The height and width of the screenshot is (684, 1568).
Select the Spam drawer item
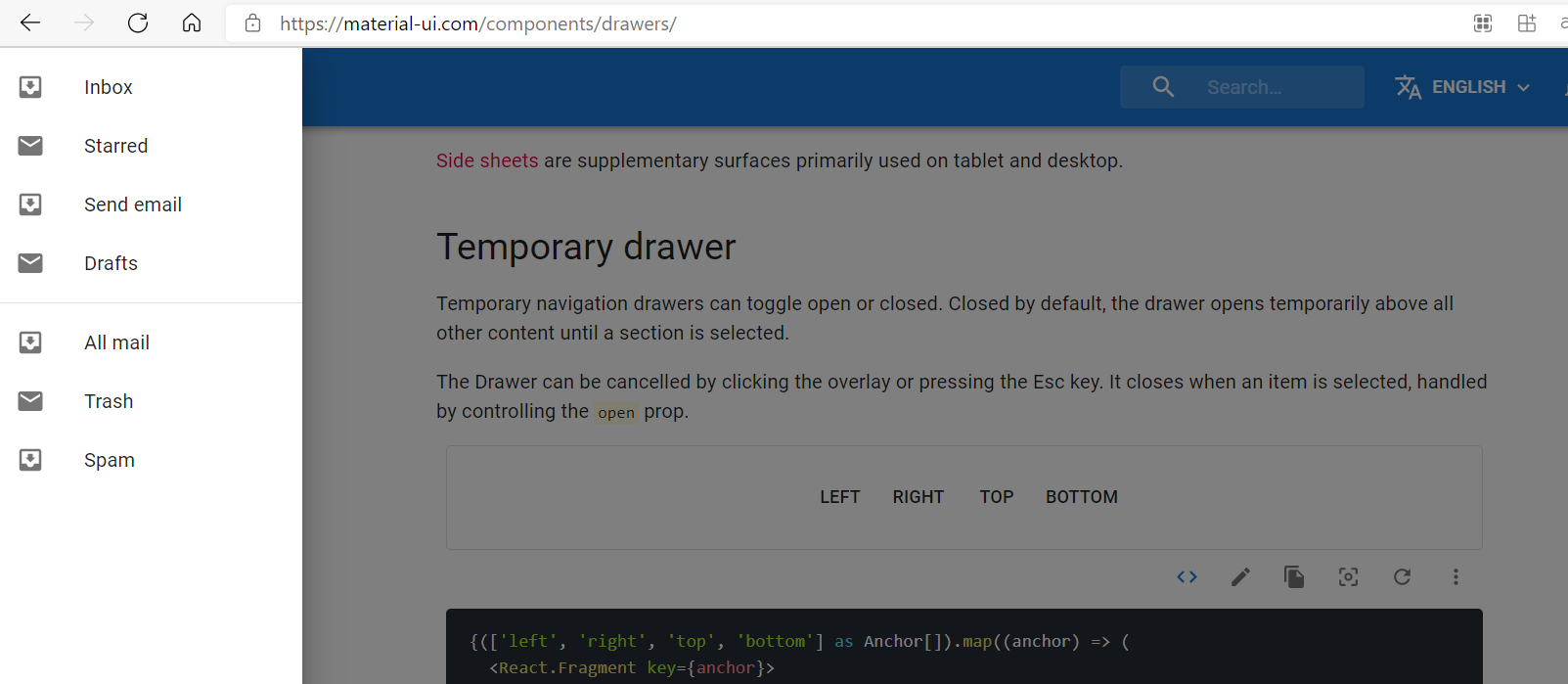click(110, 460)
